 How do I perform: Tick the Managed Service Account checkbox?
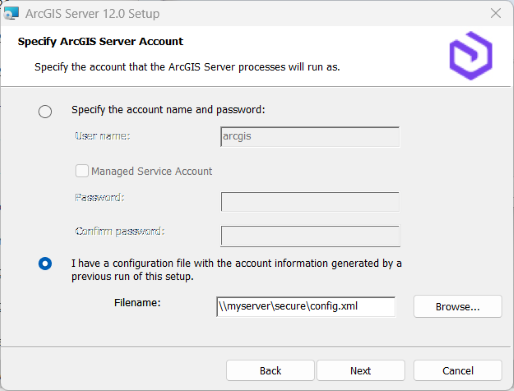[x=82, y=171]
